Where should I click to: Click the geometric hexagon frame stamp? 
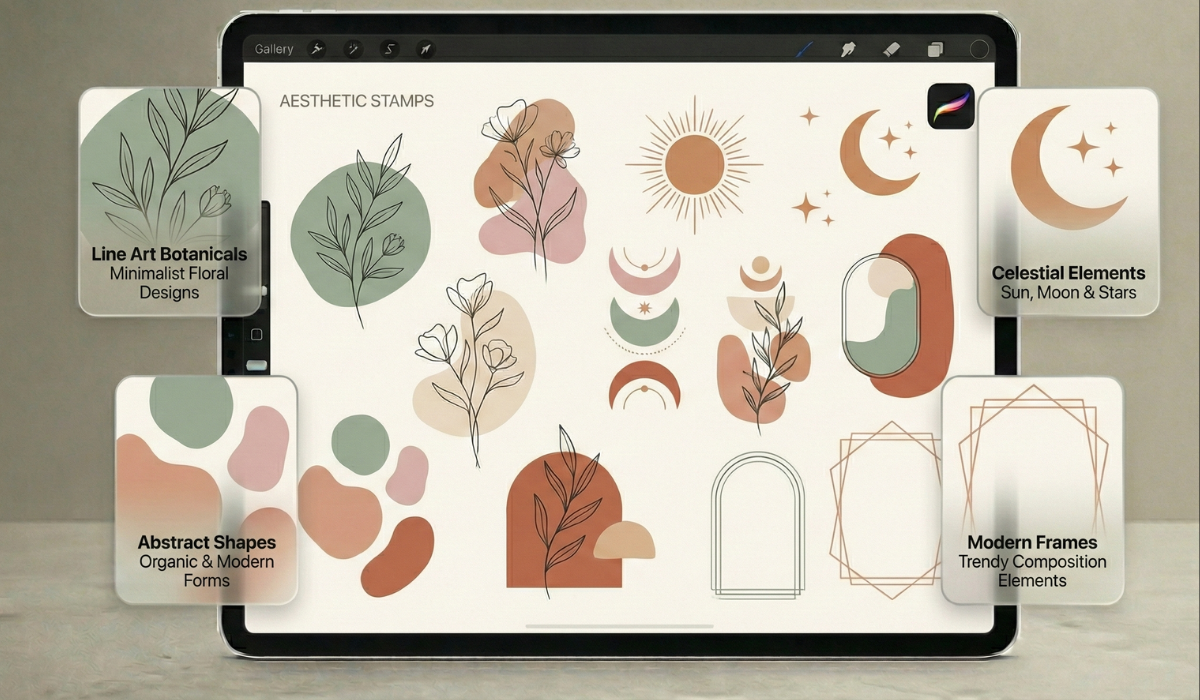point(885,510)
